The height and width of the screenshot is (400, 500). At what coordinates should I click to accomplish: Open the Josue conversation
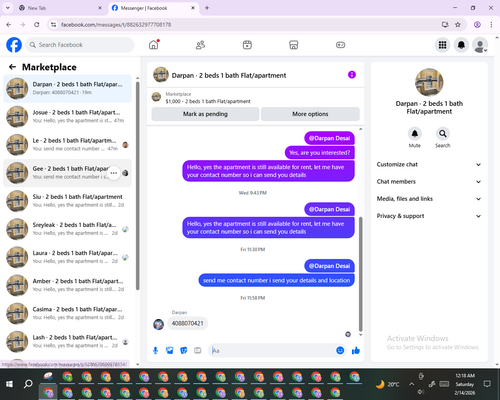[x=67, y=117]
